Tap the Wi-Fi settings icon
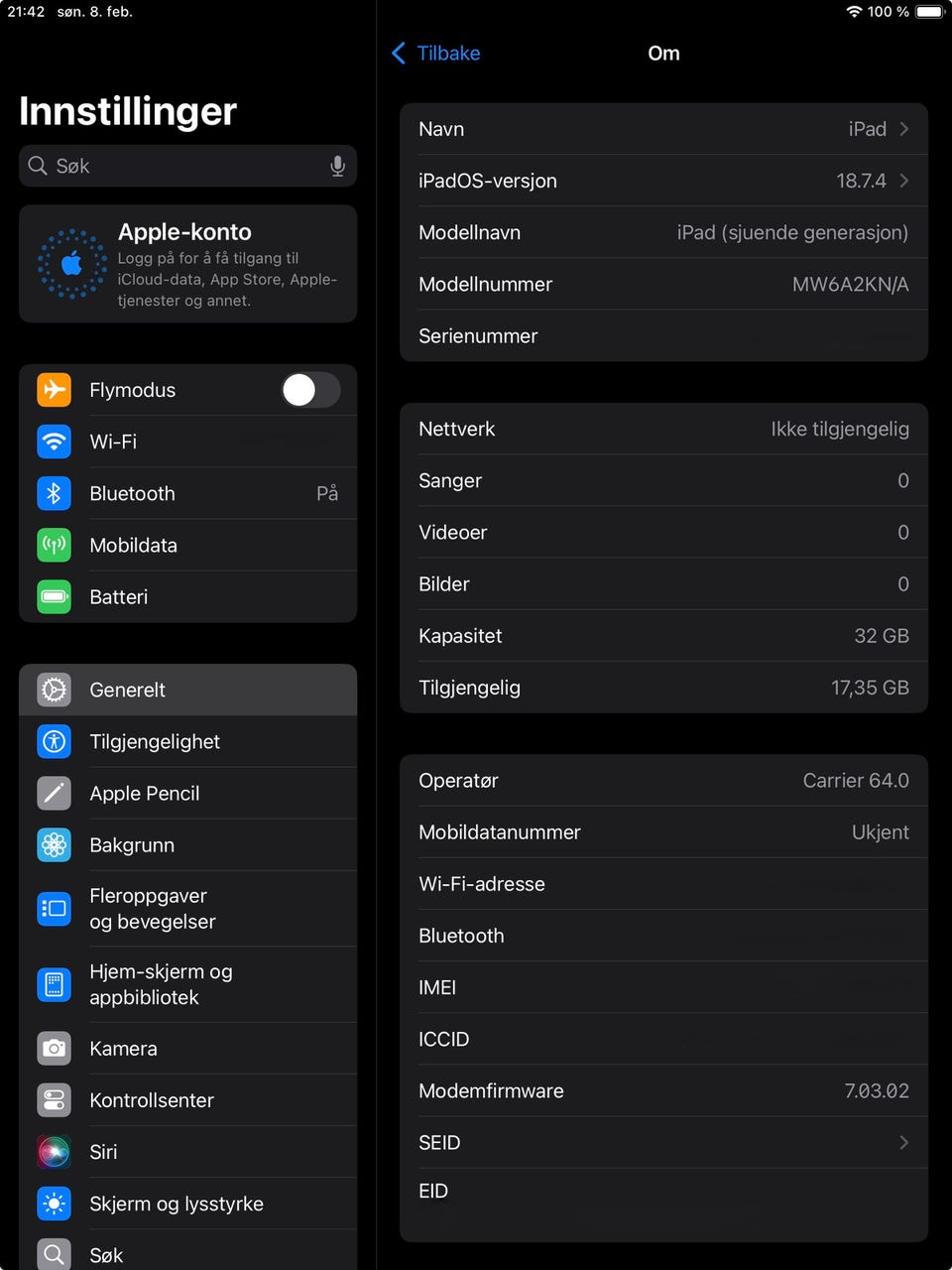The image size is (952, 1270). [x=55, y=442]
